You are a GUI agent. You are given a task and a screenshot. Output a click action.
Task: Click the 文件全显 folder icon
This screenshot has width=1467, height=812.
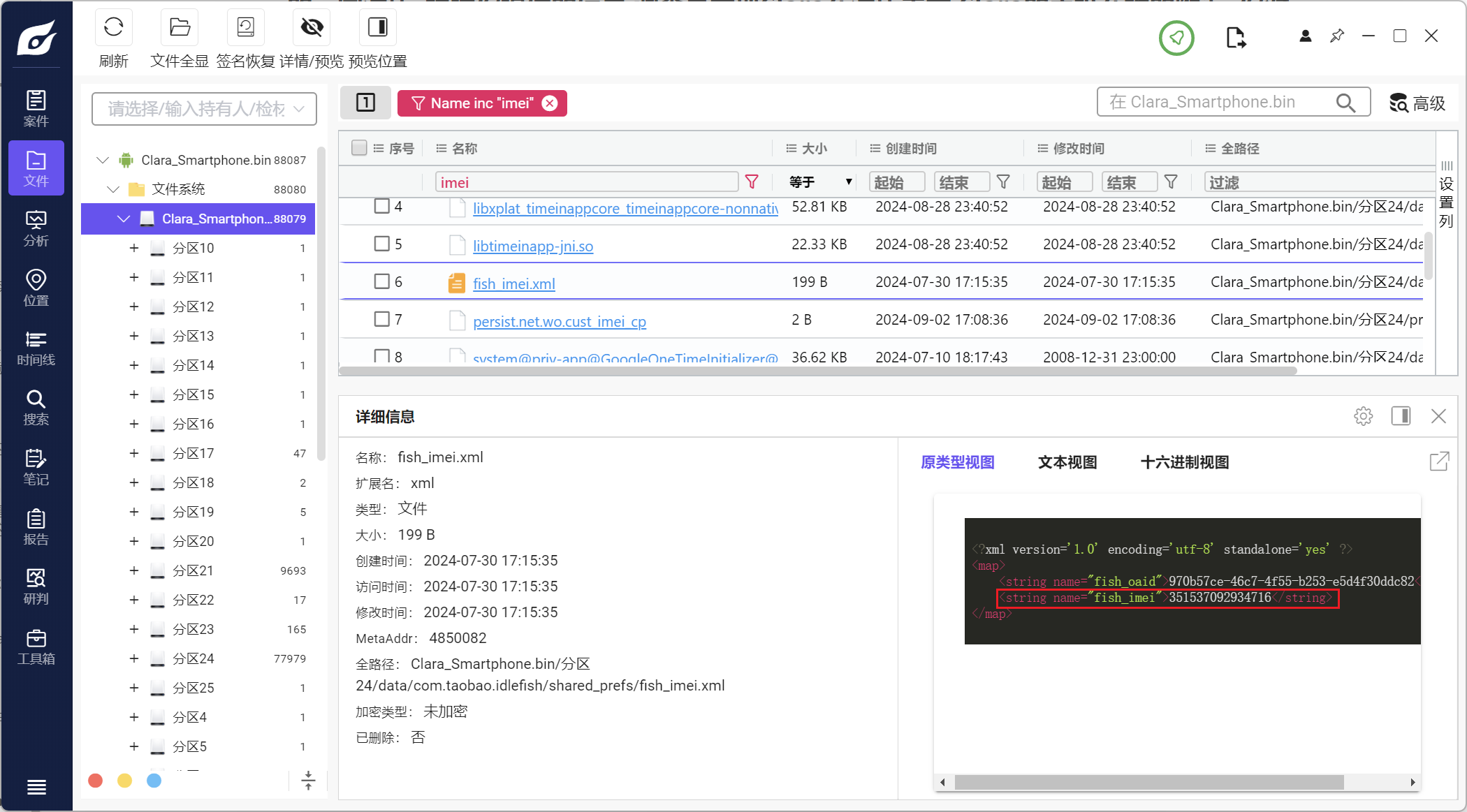click(180, 27)
